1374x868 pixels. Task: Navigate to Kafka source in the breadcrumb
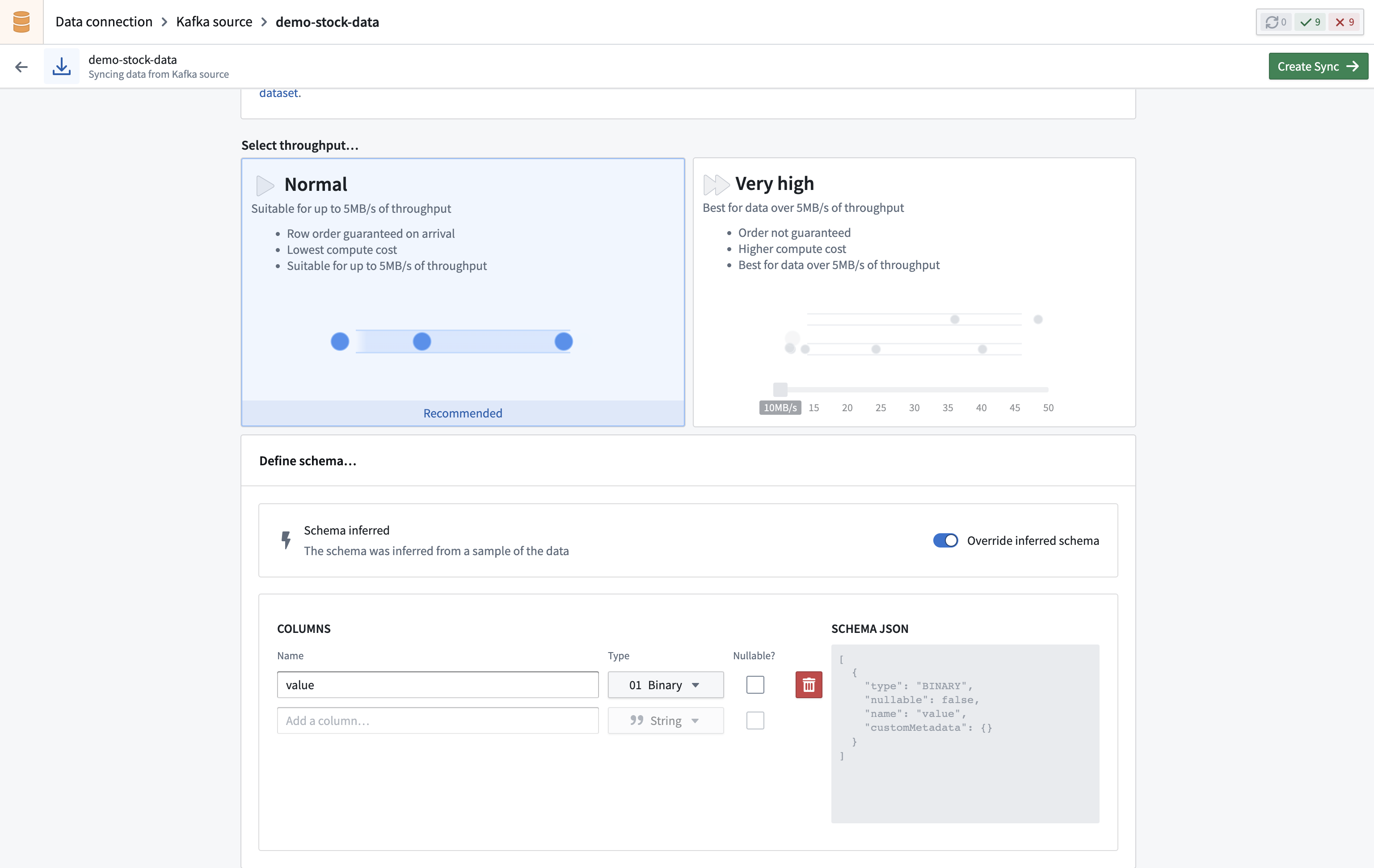213,22
